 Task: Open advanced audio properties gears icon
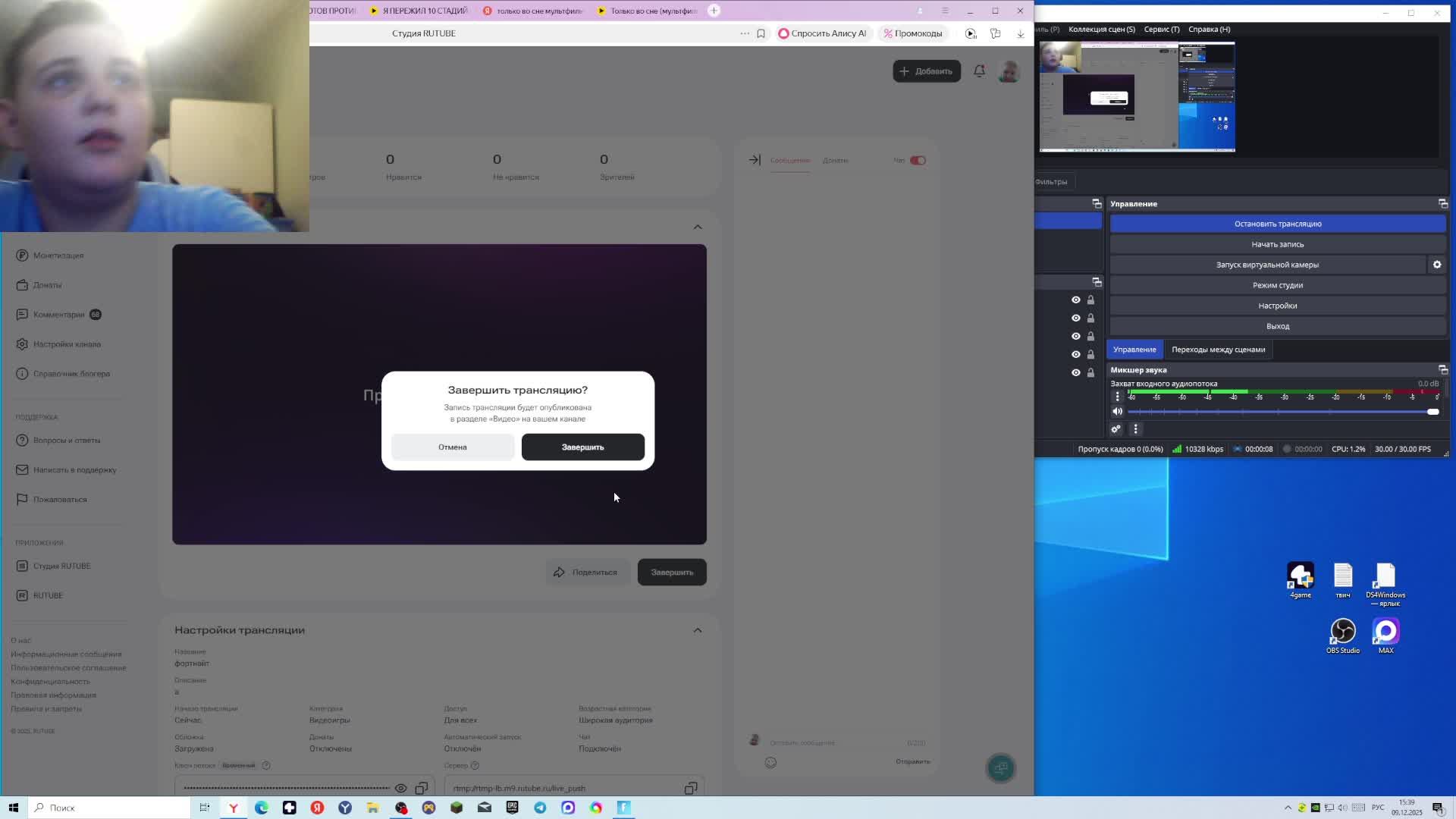click(x=1116, y=429)
